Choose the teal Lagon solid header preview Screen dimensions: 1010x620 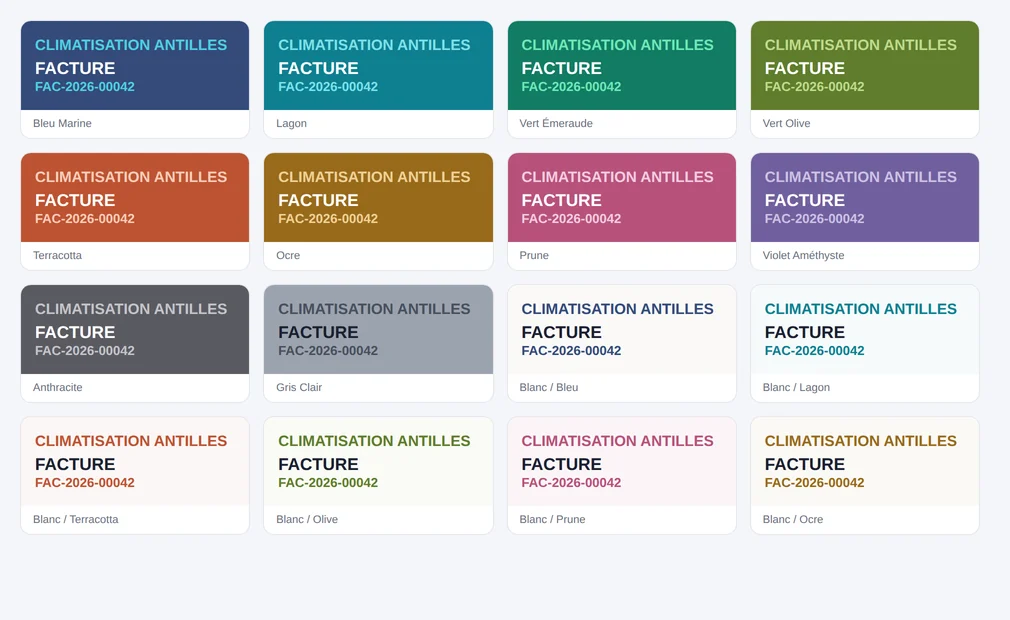point(378,66)
